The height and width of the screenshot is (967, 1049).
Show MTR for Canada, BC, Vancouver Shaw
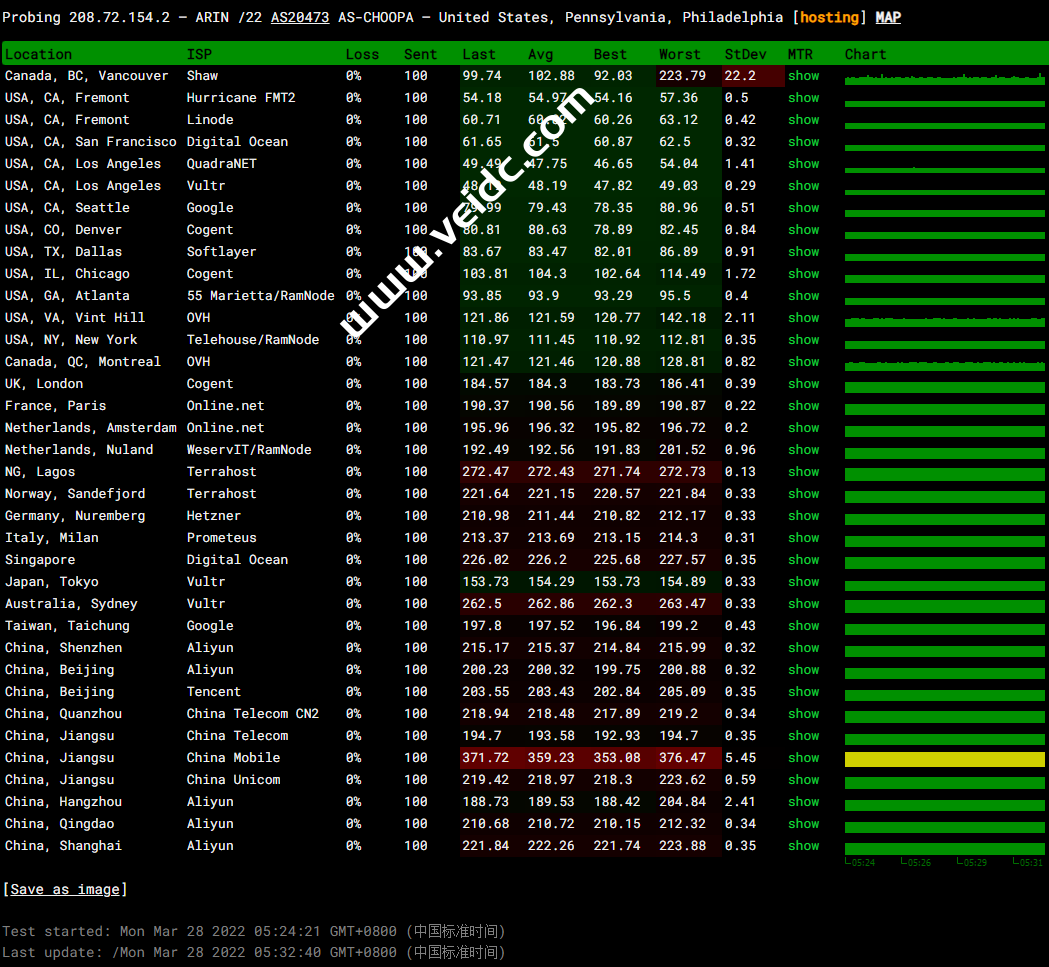click(803, 76)
